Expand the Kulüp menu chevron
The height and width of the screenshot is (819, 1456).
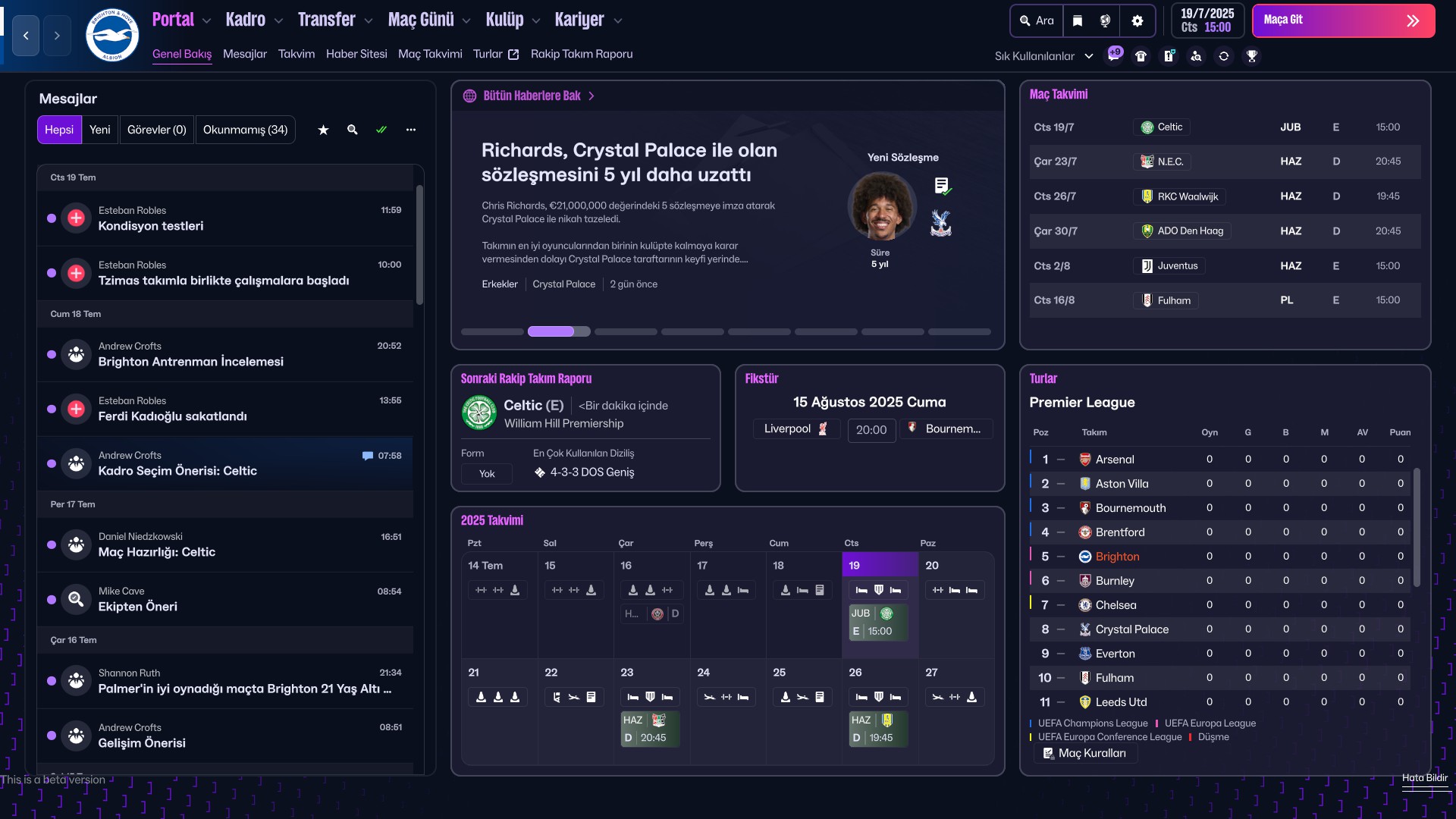point(536,21)
